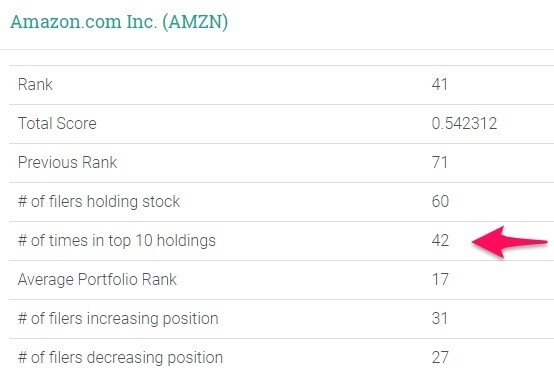Click the Average Portfolio Rank value 17
Screen dimensions: 554x386
[440, 280]
